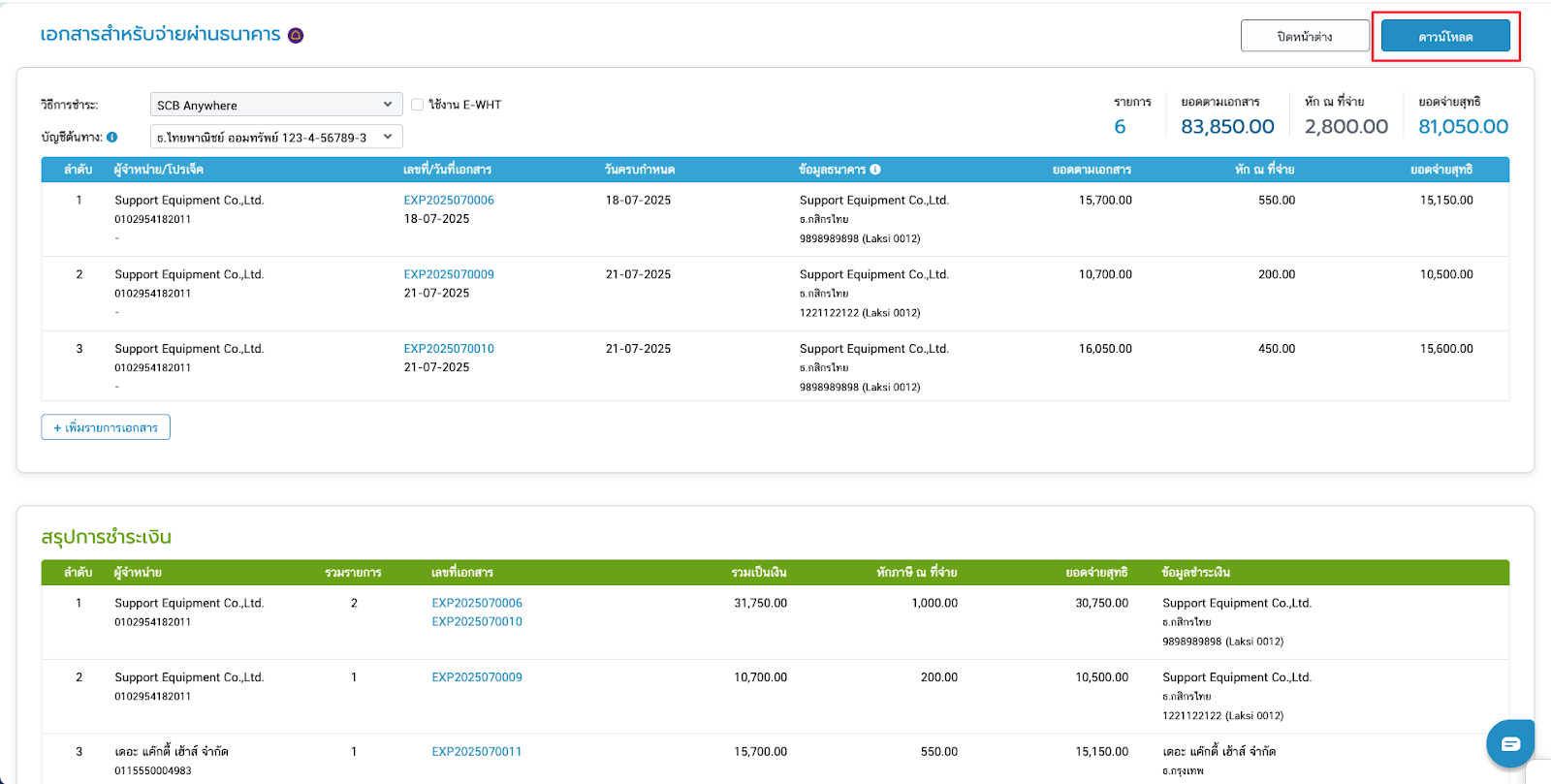
Task: Open the SCB Anywhere payment method dropdown
Action: (275, 105)
